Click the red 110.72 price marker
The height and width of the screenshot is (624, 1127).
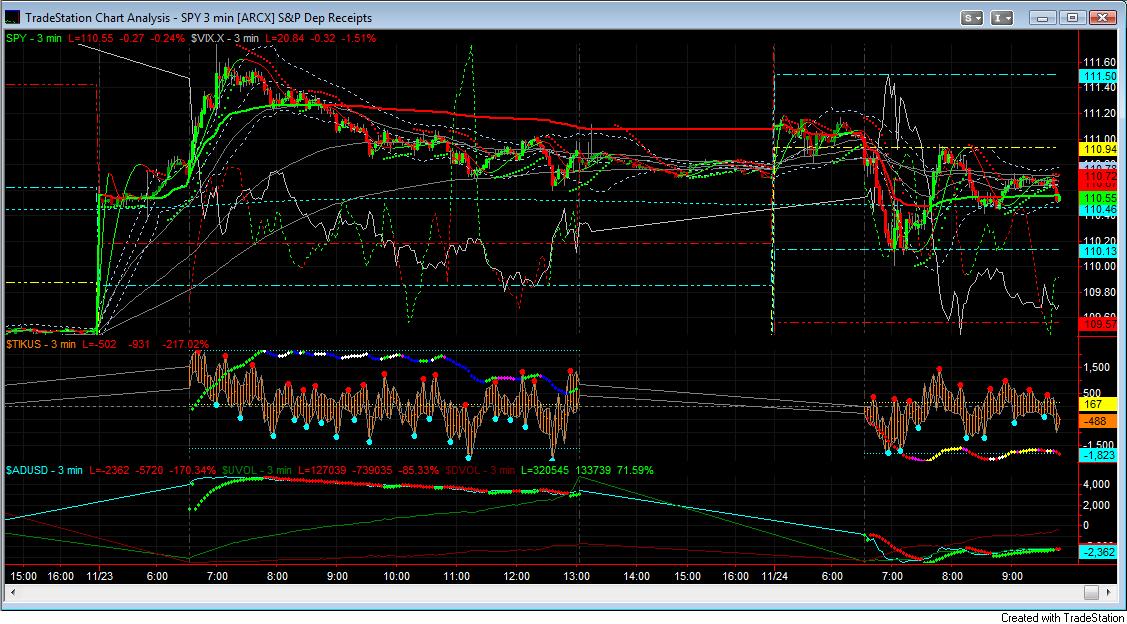(1098, 175)
